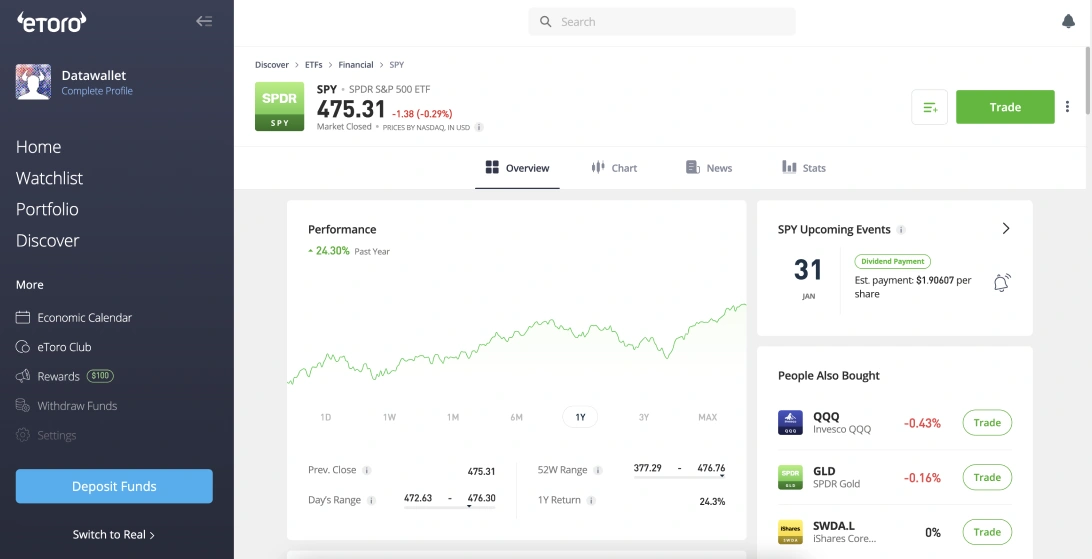Switch to the News tab
Image resolution: width=1092 pixels, height=559 pixels.
[709, 168]
